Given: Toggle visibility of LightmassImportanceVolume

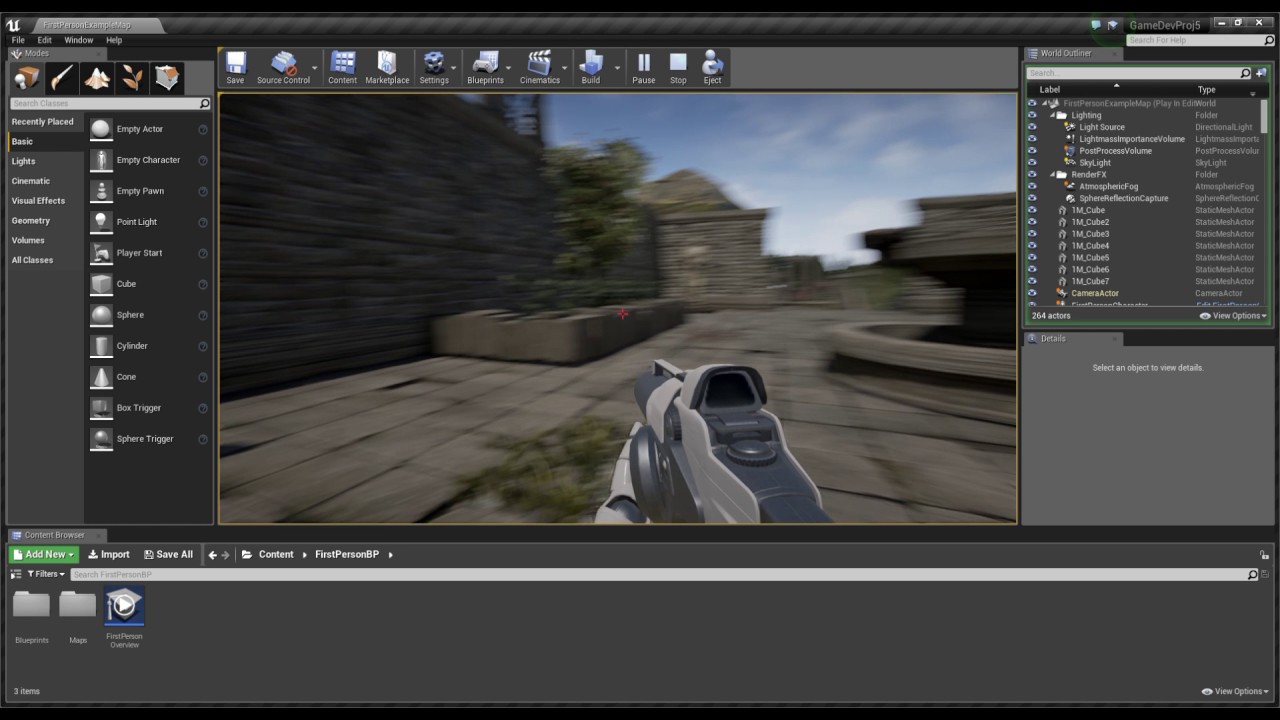Looking at the screenshot, I should click(x=1032, y=139).
